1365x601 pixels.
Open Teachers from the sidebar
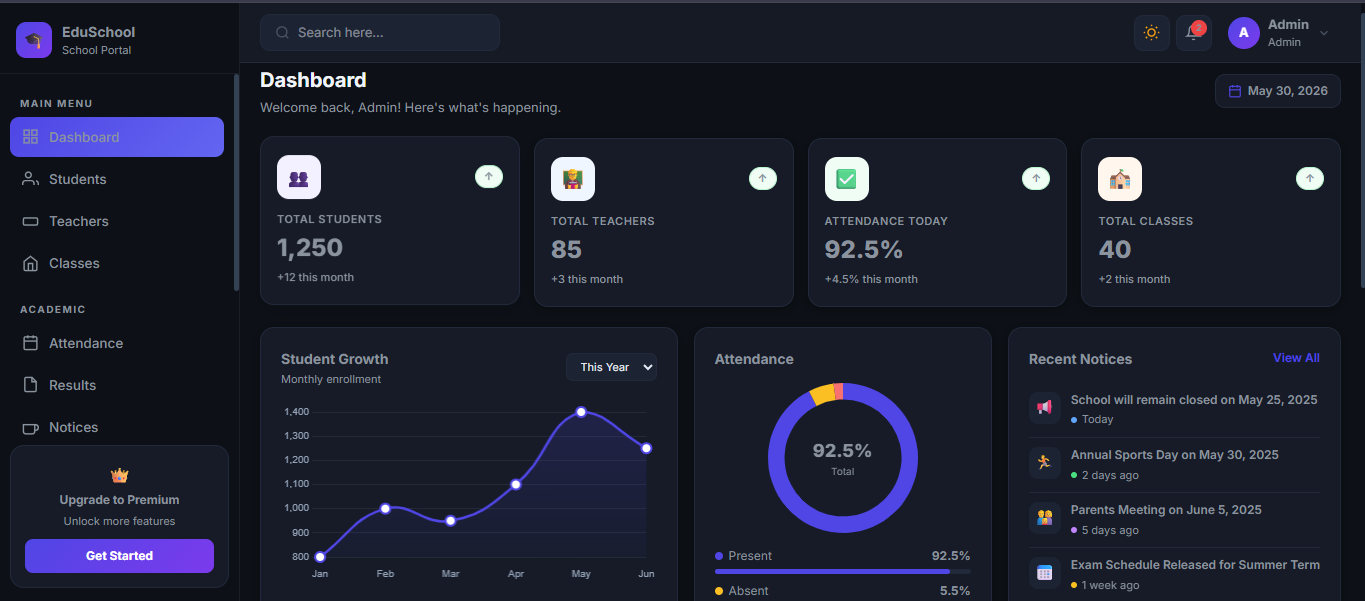coord(117,221)
